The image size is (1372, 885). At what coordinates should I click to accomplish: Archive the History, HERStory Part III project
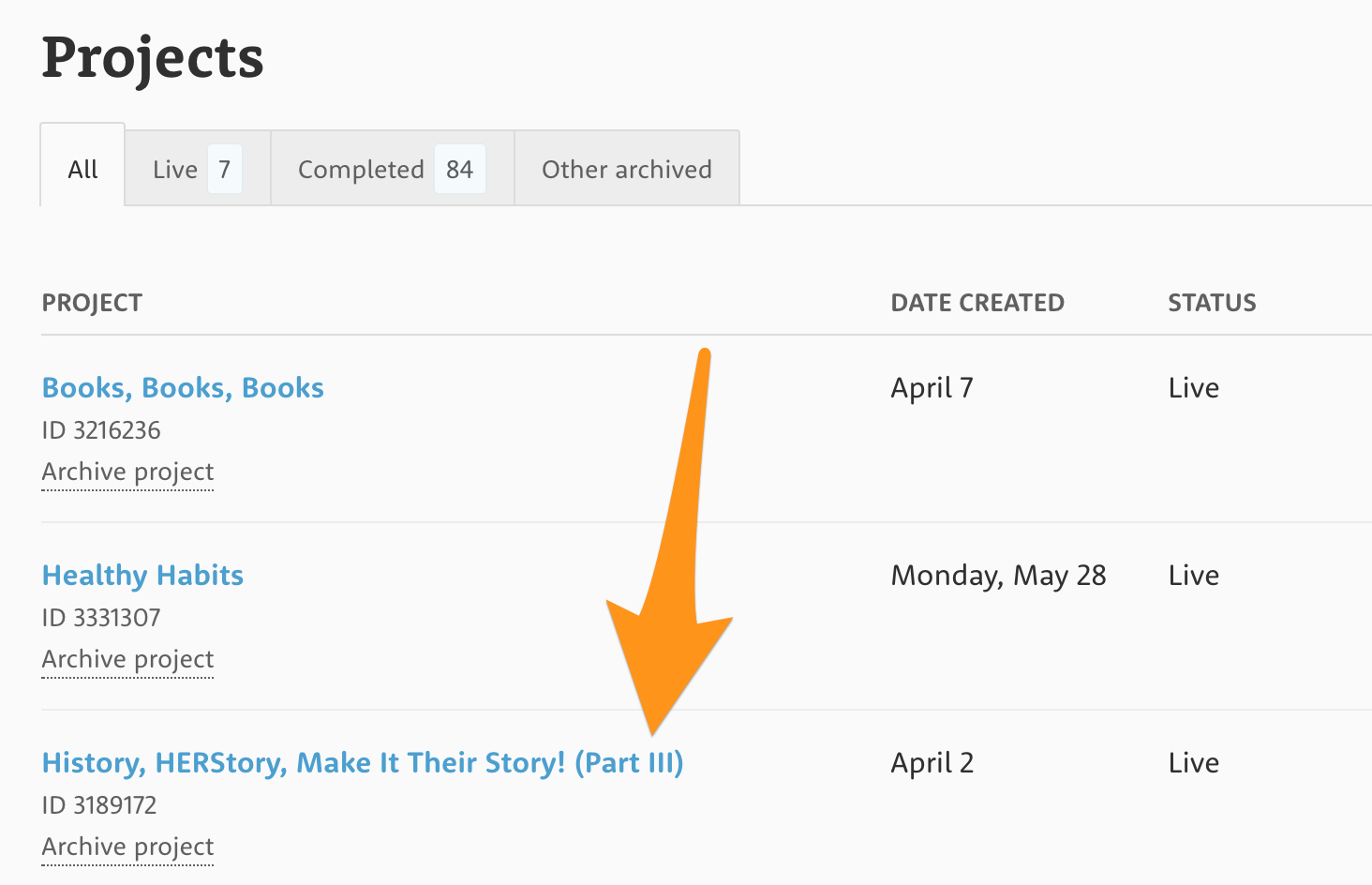click(127, 847)
